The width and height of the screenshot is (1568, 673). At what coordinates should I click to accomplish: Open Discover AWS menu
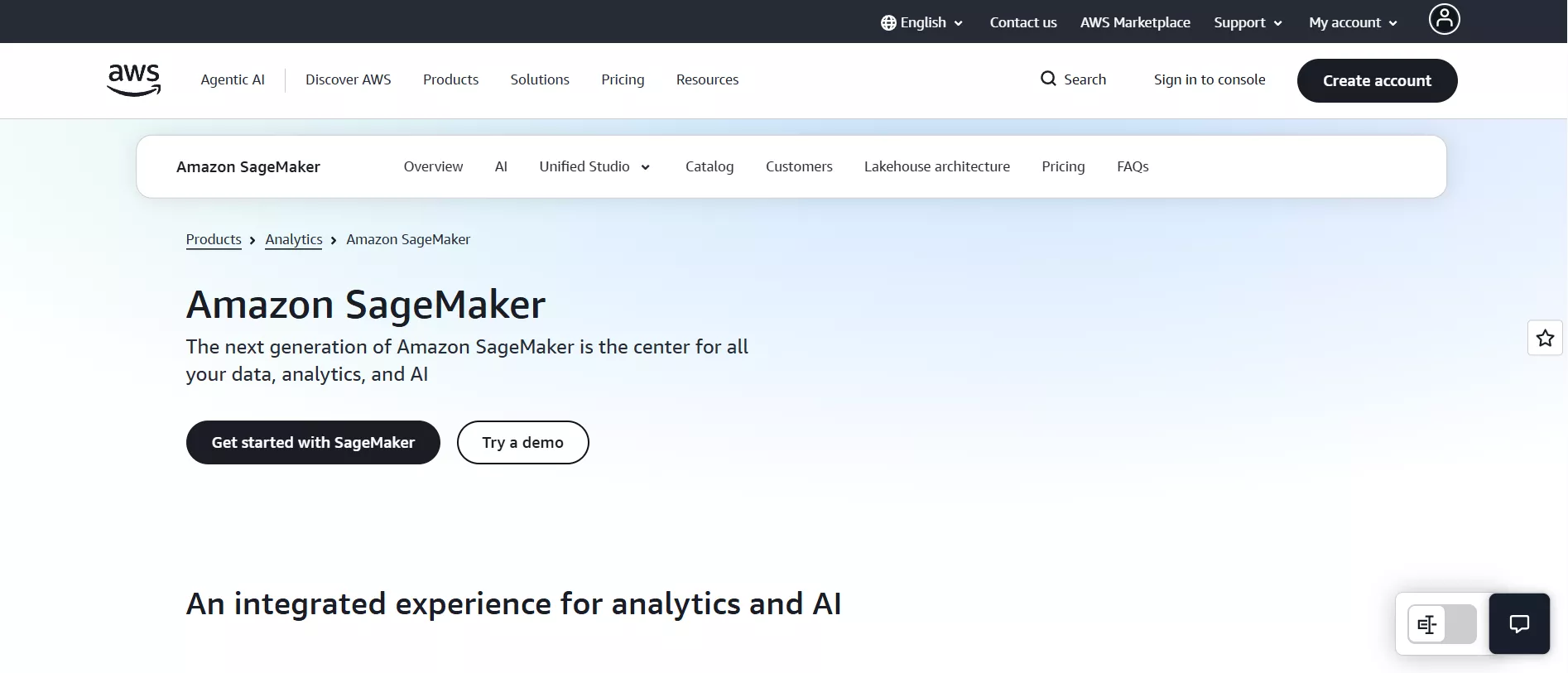349,79
